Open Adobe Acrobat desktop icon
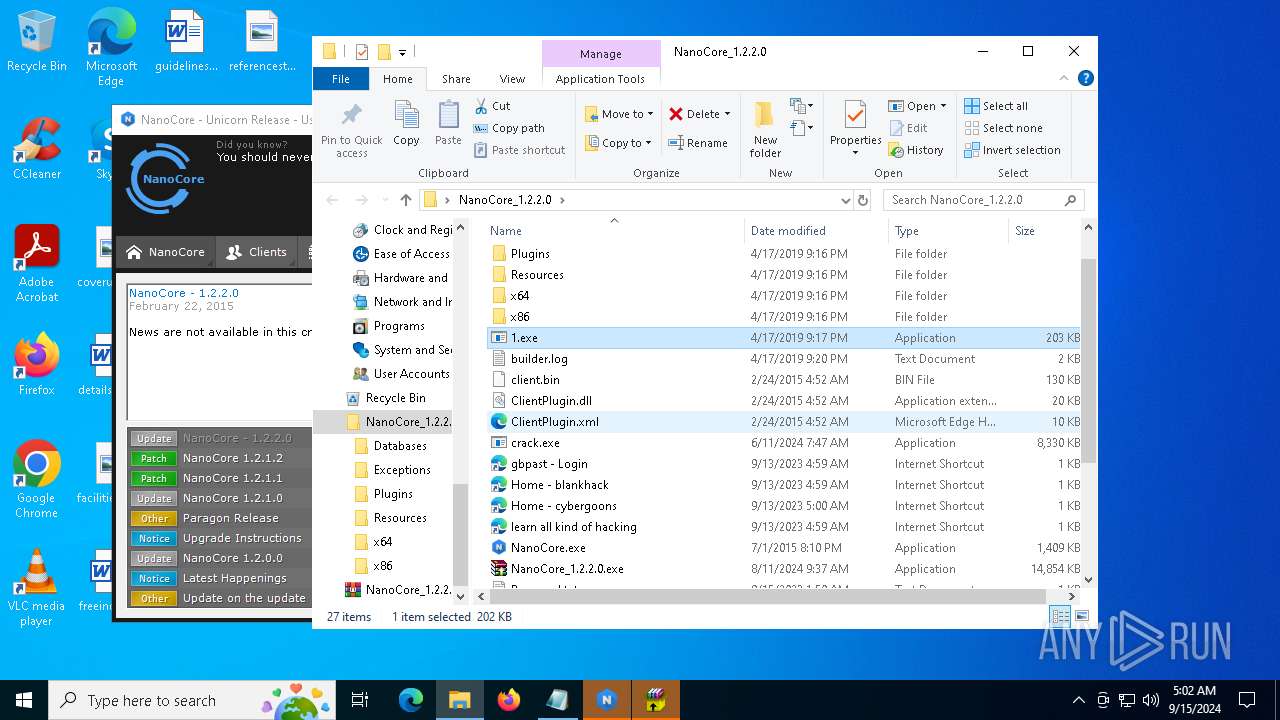This screenshot has height=720, width=1280. [36, 265]
